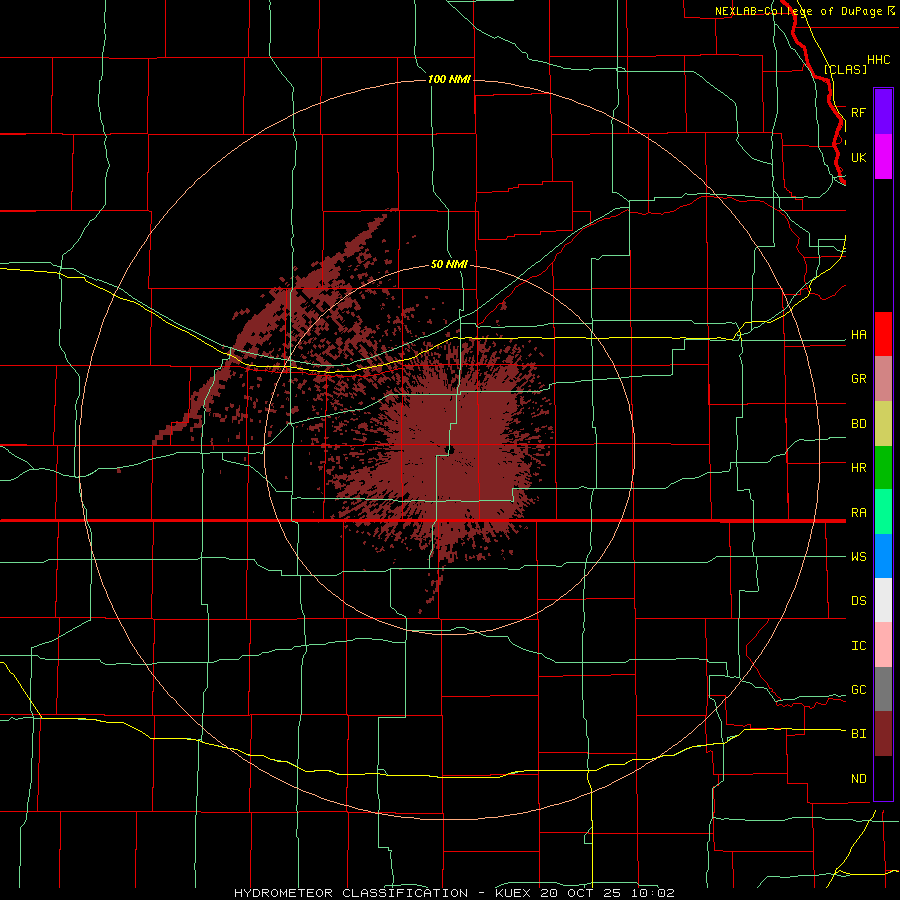This screenshot has height=900, width=900.
Task: Click the white DS legend color swatch
Action: [x=883, y=600]
